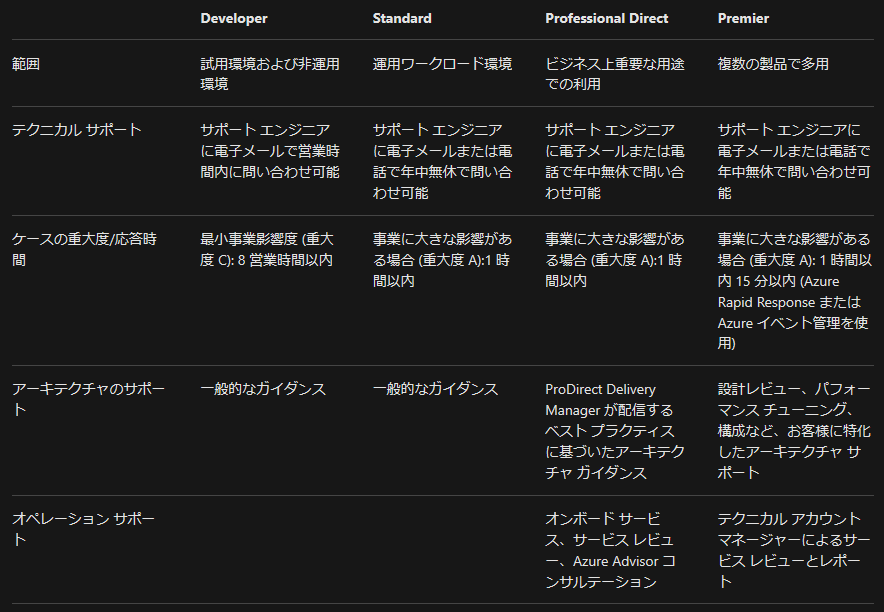
Task: Click Standard technical support cell text
Action: point(442,161)
